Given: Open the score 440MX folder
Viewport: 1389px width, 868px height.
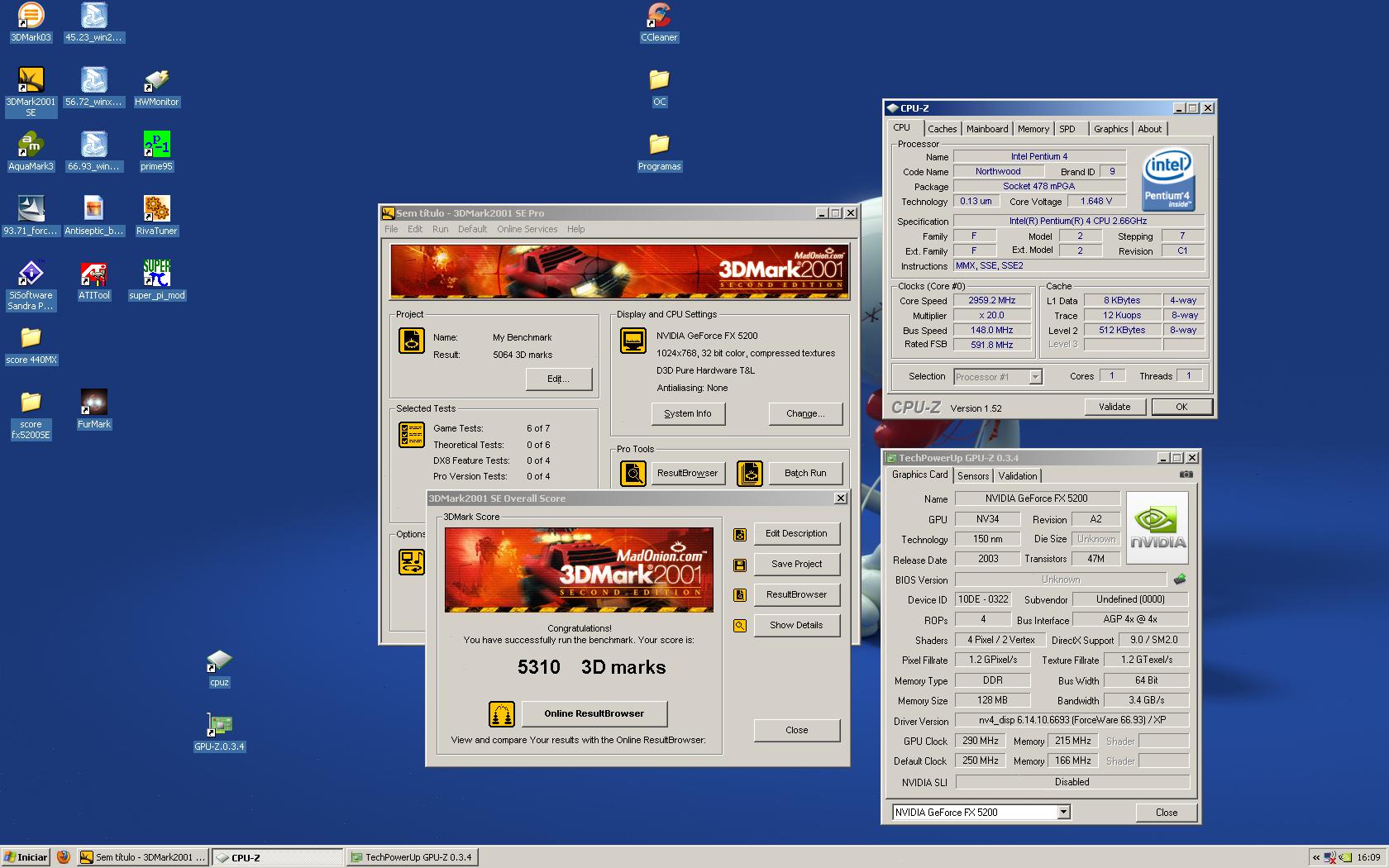Looking at the screenshot, I should 31,345.
